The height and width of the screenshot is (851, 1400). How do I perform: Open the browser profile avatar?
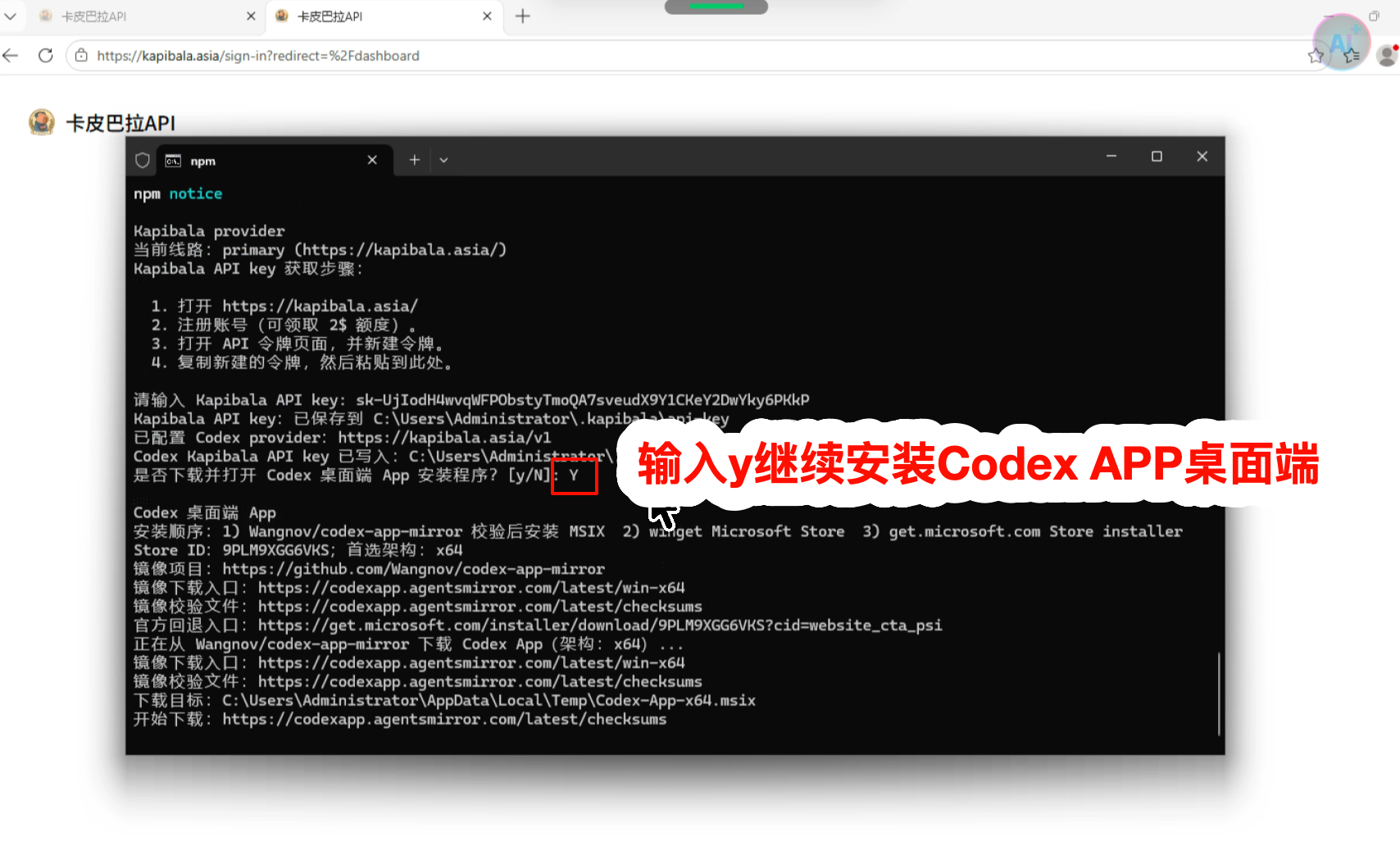pyautogui.click(x=1387, y=55)
